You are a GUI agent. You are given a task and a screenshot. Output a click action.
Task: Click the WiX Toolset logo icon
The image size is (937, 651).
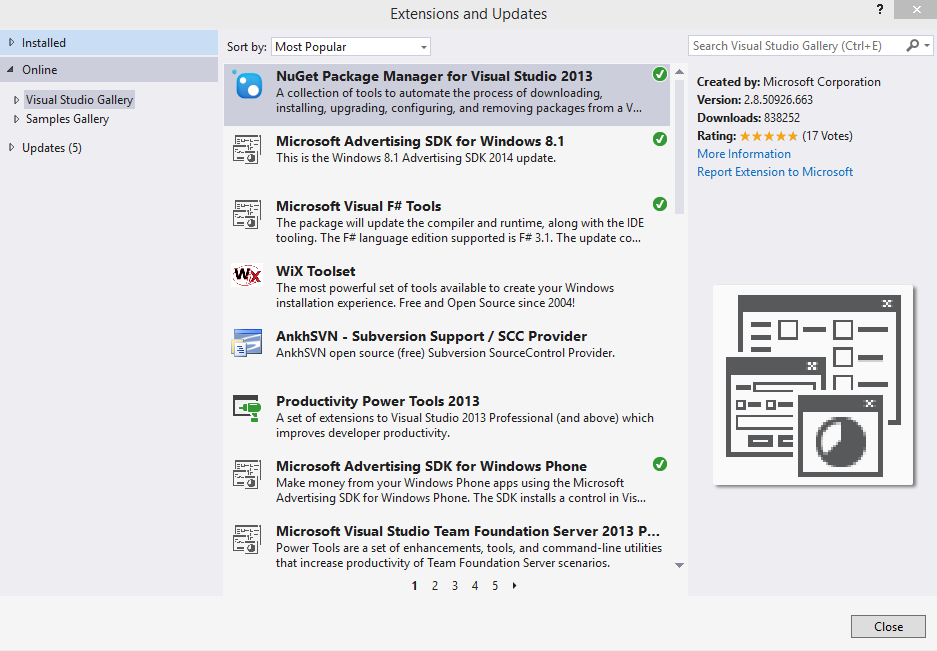[247, 275]
